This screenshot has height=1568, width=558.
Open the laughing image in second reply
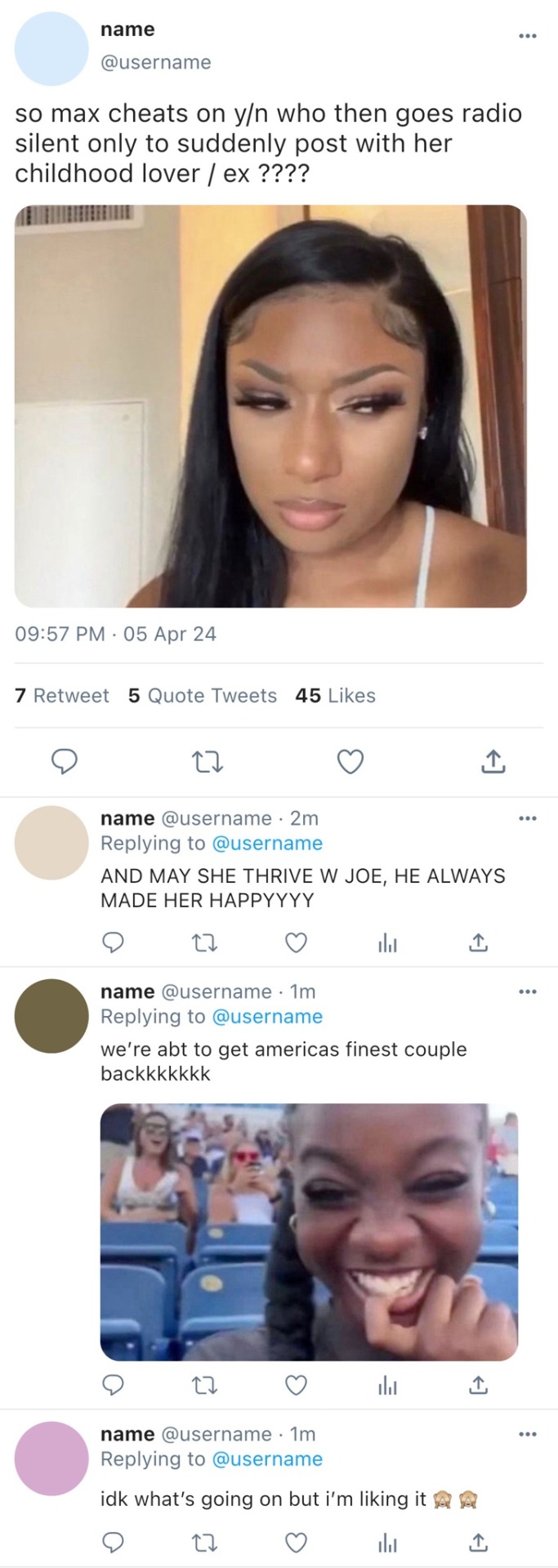[x=309, y=1232]
